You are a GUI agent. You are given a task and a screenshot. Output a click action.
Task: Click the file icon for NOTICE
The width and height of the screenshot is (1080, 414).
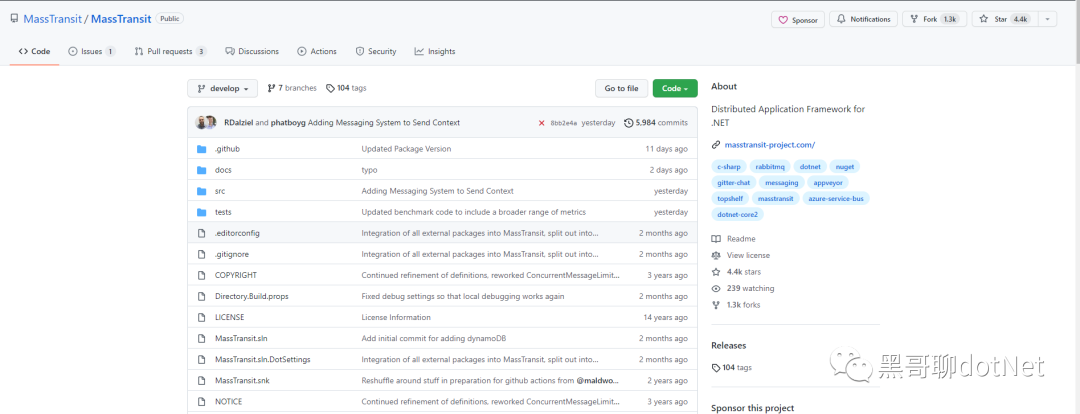pyautogui.click(x=202, y=402)
